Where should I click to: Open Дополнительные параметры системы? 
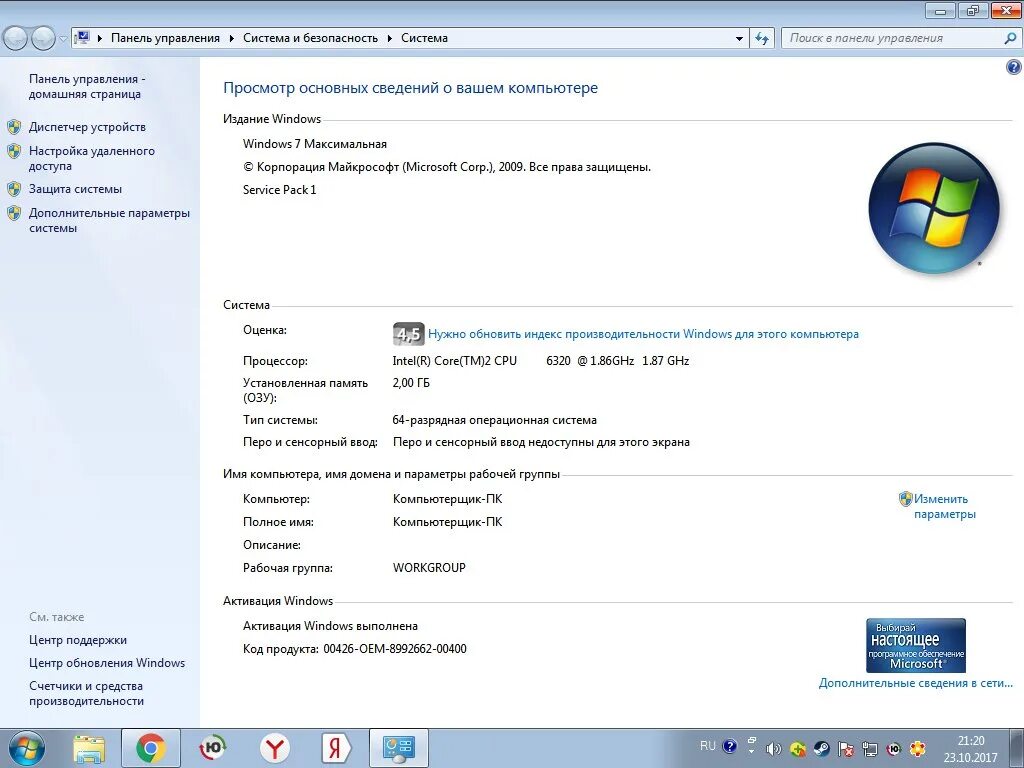tap(109, 220)
